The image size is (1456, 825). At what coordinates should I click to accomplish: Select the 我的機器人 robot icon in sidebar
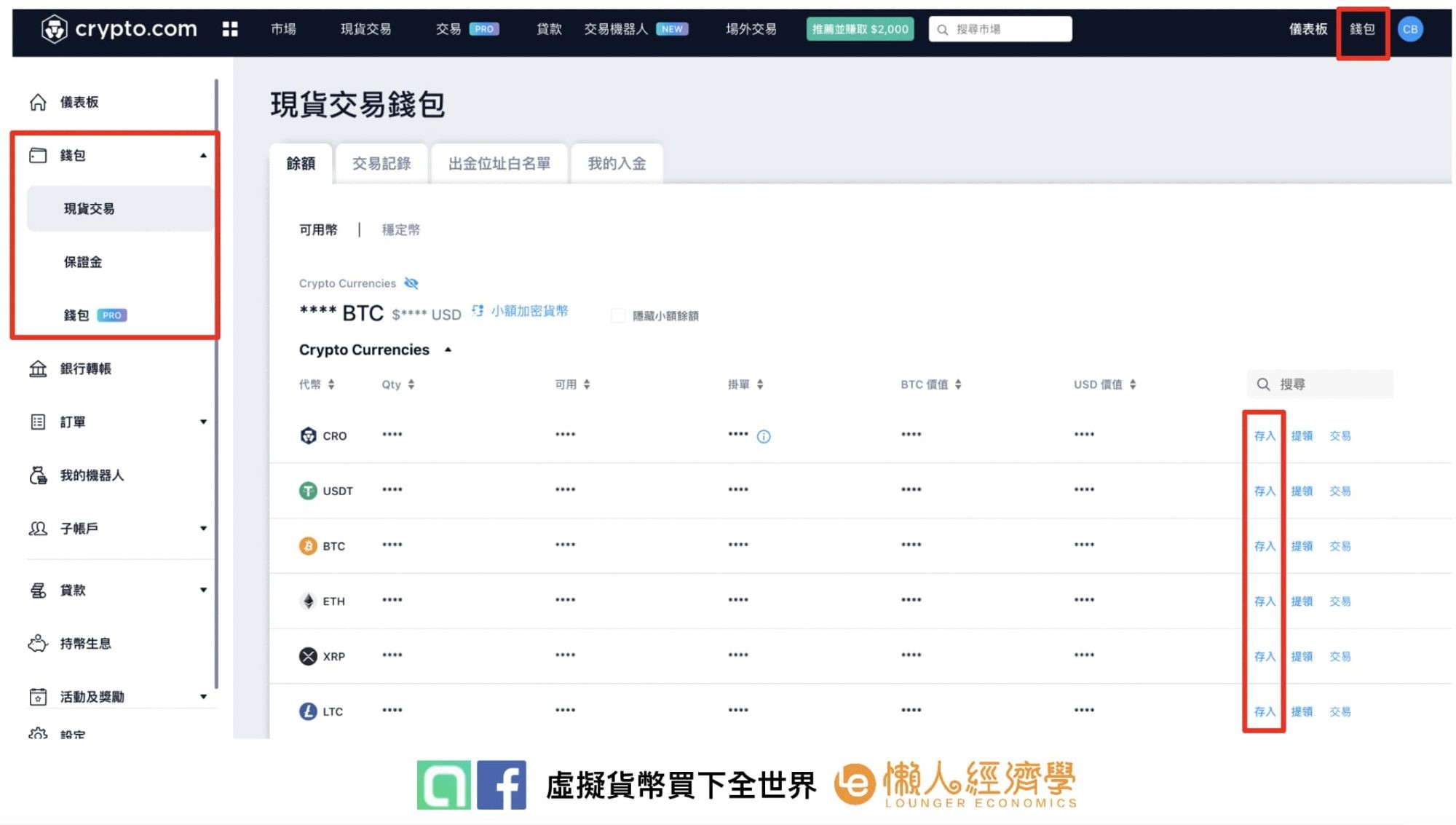click(x=38, y=475)
